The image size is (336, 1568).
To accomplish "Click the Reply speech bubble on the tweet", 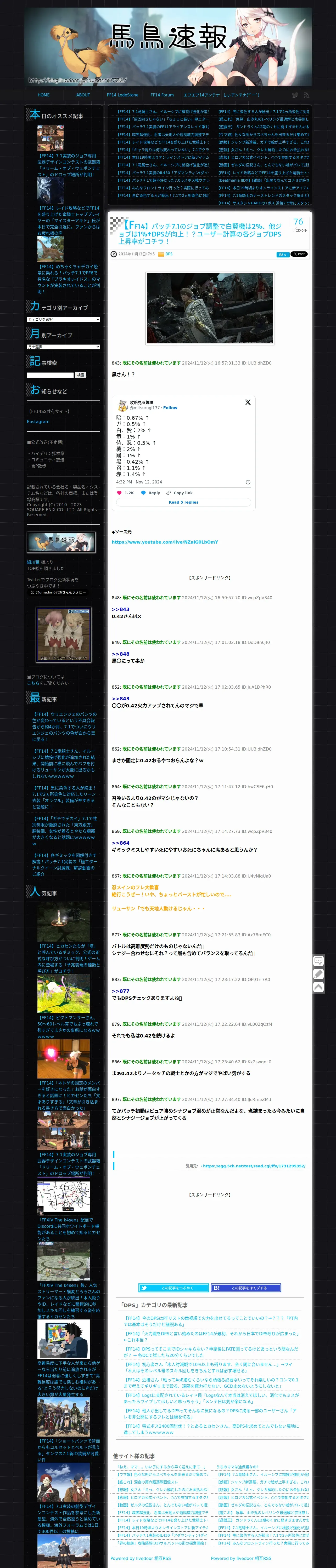I will point(144,493).
